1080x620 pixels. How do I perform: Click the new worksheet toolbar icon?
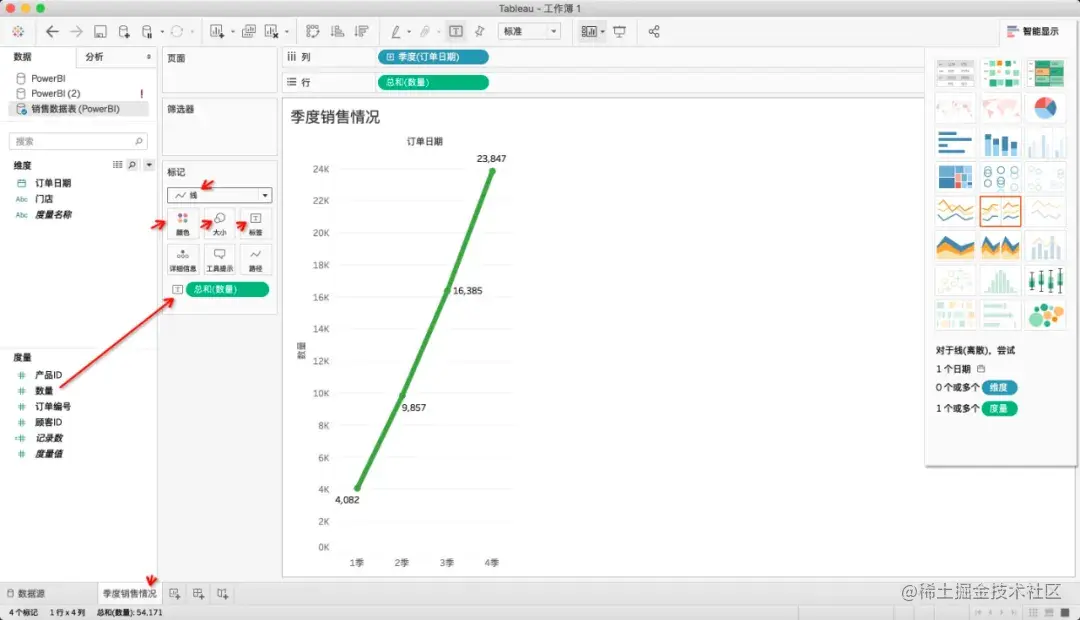(217, 32)
